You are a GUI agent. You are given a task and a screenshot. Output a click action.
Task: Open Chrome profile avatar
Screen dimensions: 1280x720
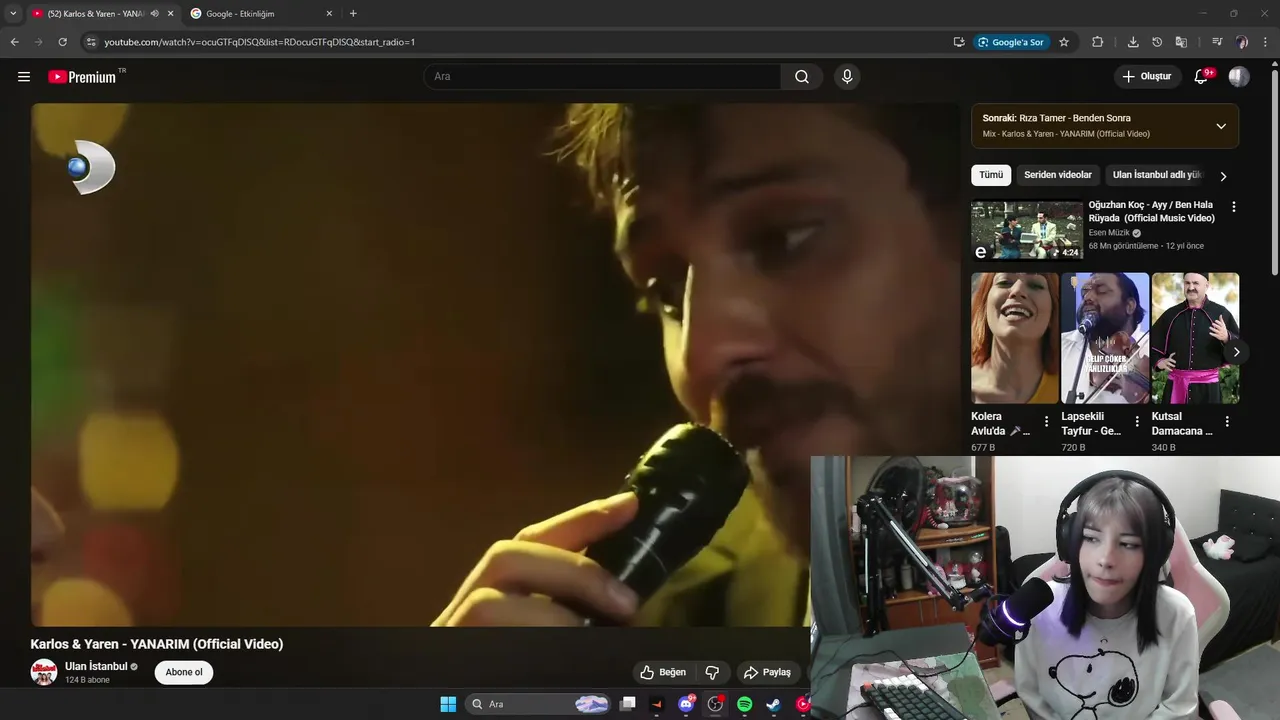pos(1242,42)
